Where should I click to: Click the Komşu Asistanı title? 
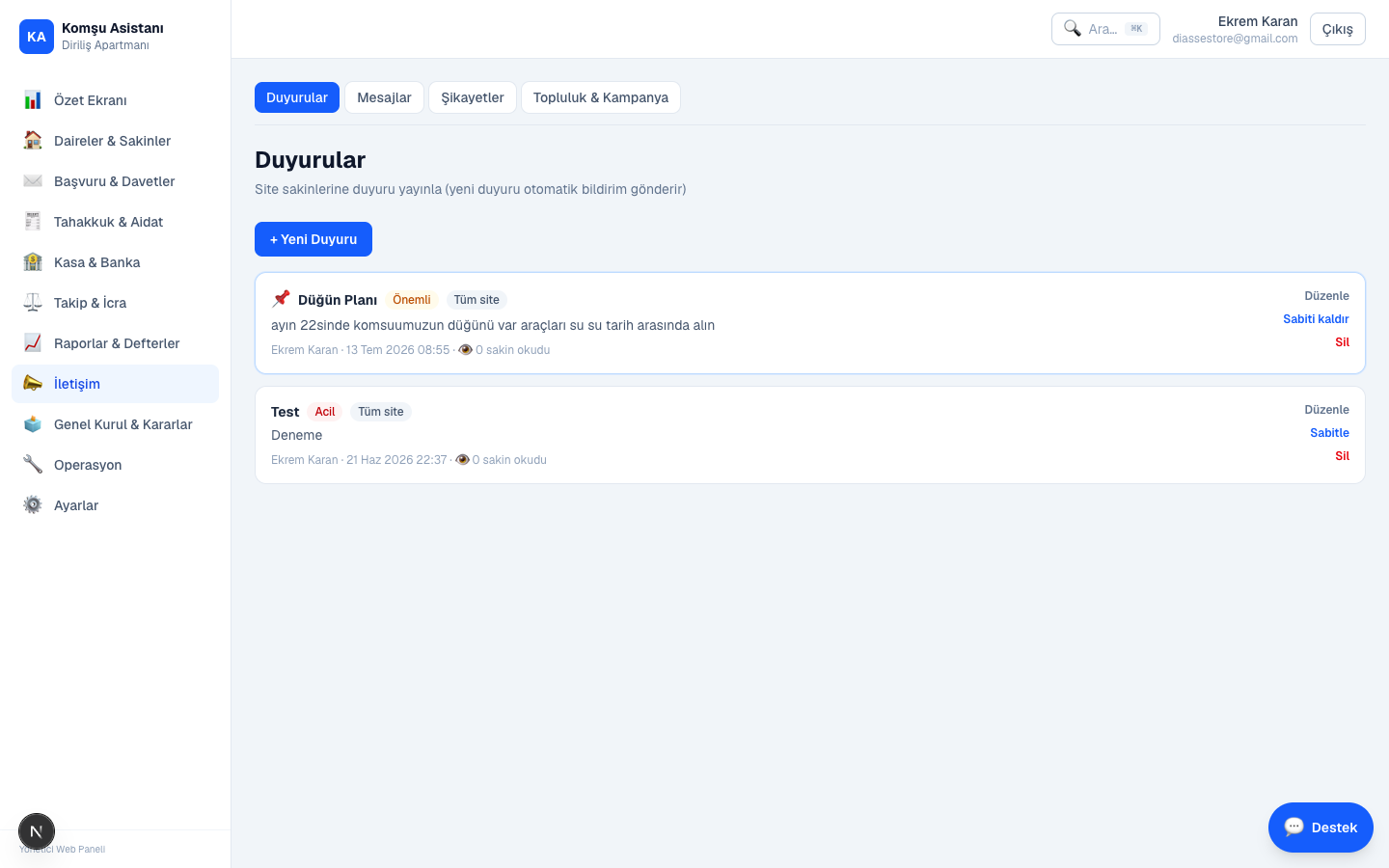click(113, 28)
